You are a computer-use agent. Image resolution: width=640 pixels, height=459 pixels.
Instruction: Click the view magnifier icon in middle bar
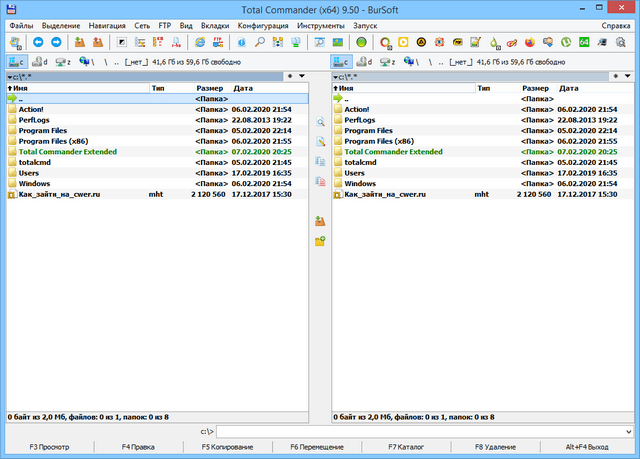pos(320,121)
